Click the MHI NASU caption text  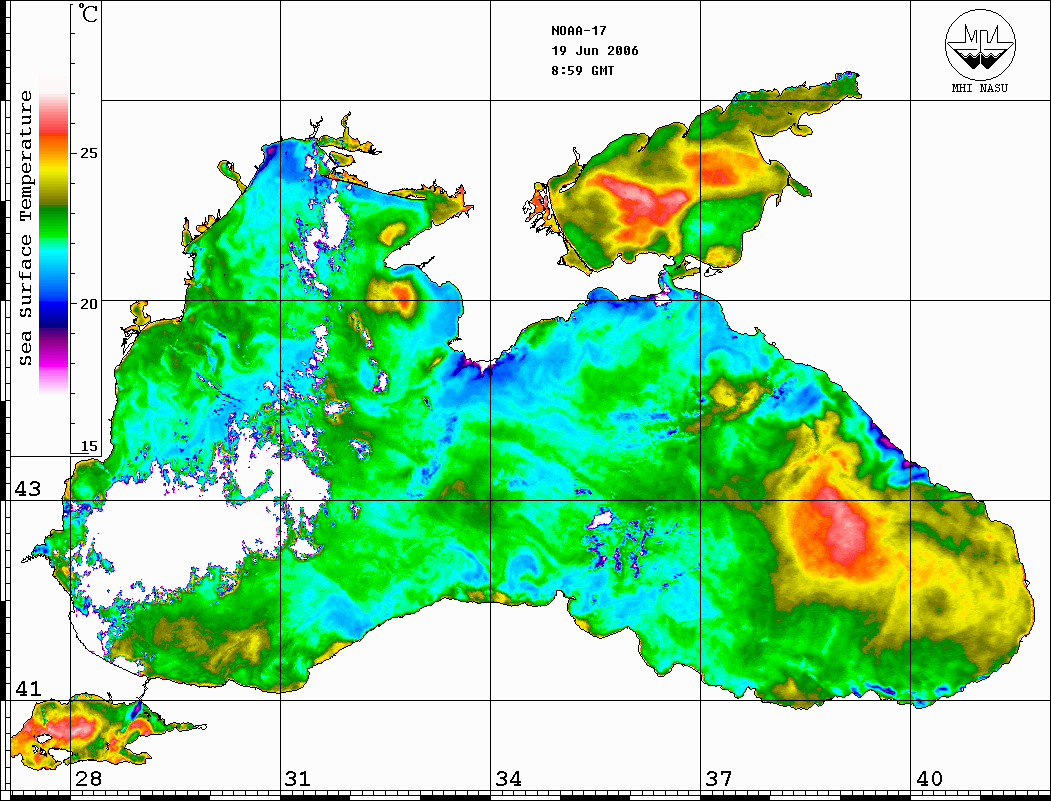[980, 88]
